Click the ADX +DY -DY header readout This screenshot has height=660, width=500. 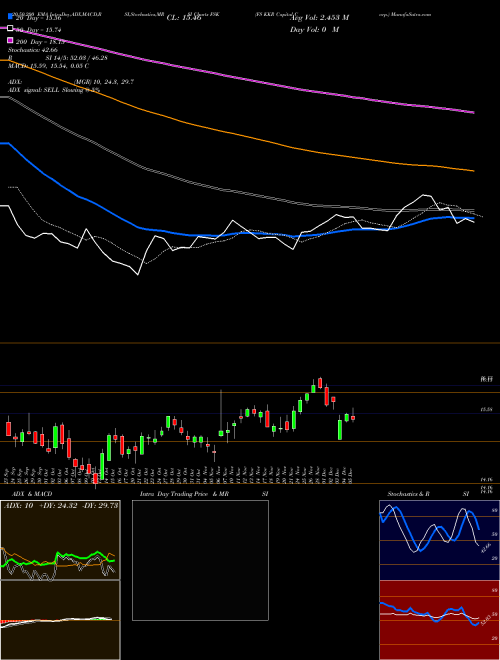61,505
